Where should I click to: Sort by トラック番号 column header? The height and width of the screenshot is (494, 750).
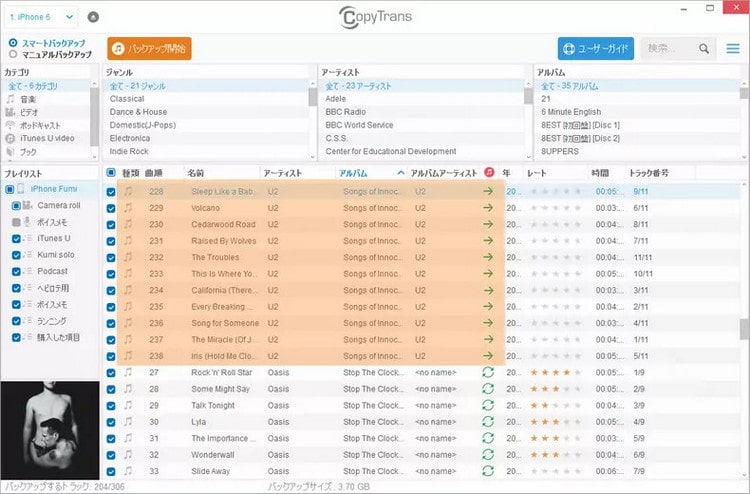tap(649, 173)
